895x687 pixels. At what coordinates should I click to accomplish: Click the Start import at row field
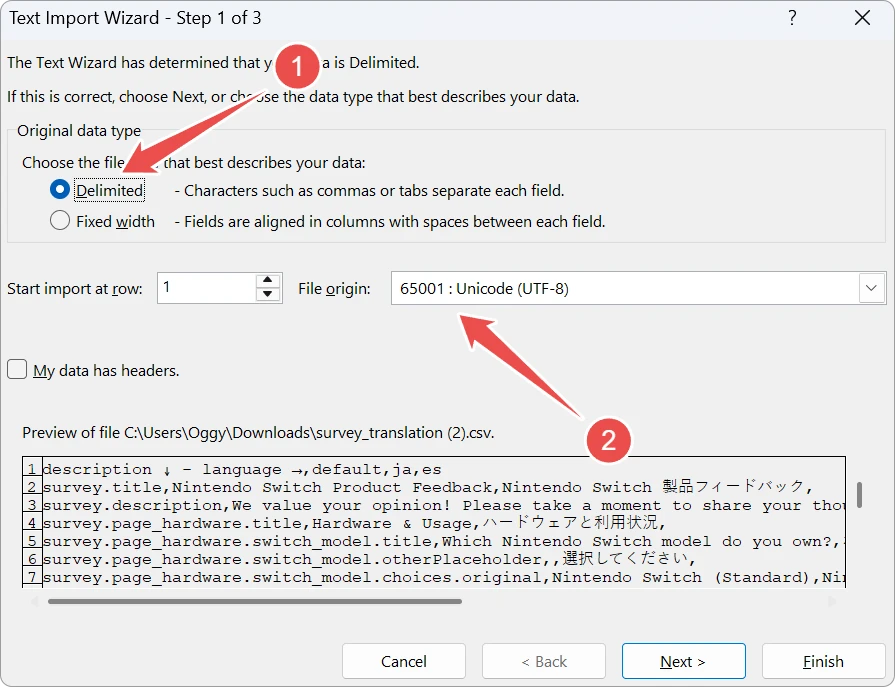coord(205,288)
